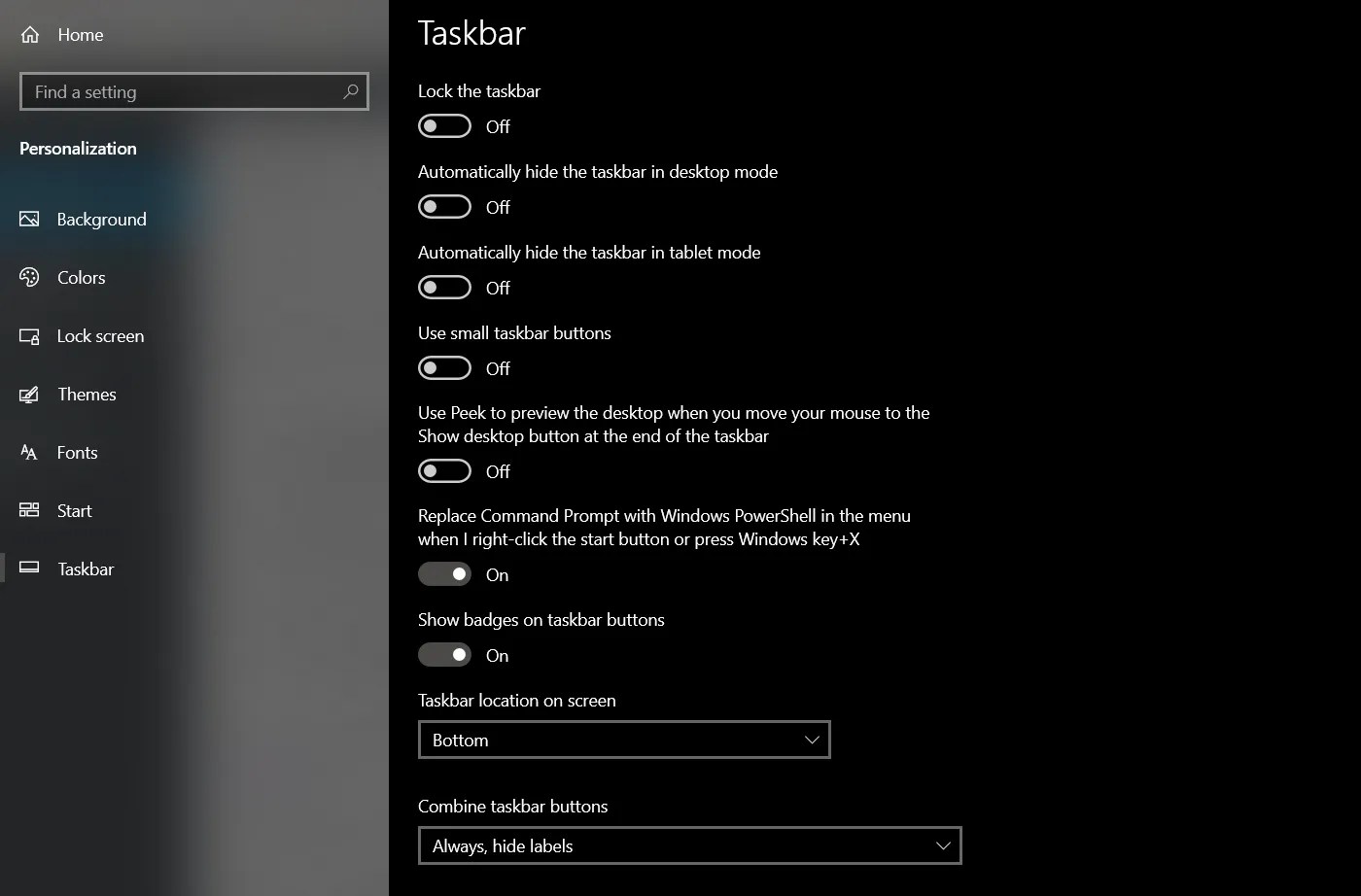Viewport: 1361px width, 896px height.
Task: Open Colors settings via the palette icon
Action: pos(28,277)
